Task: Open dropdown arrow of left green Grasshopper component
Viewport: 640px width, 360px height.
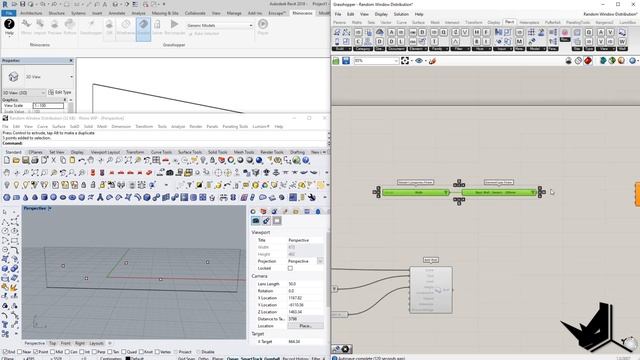Action: [x=446, y=192]
